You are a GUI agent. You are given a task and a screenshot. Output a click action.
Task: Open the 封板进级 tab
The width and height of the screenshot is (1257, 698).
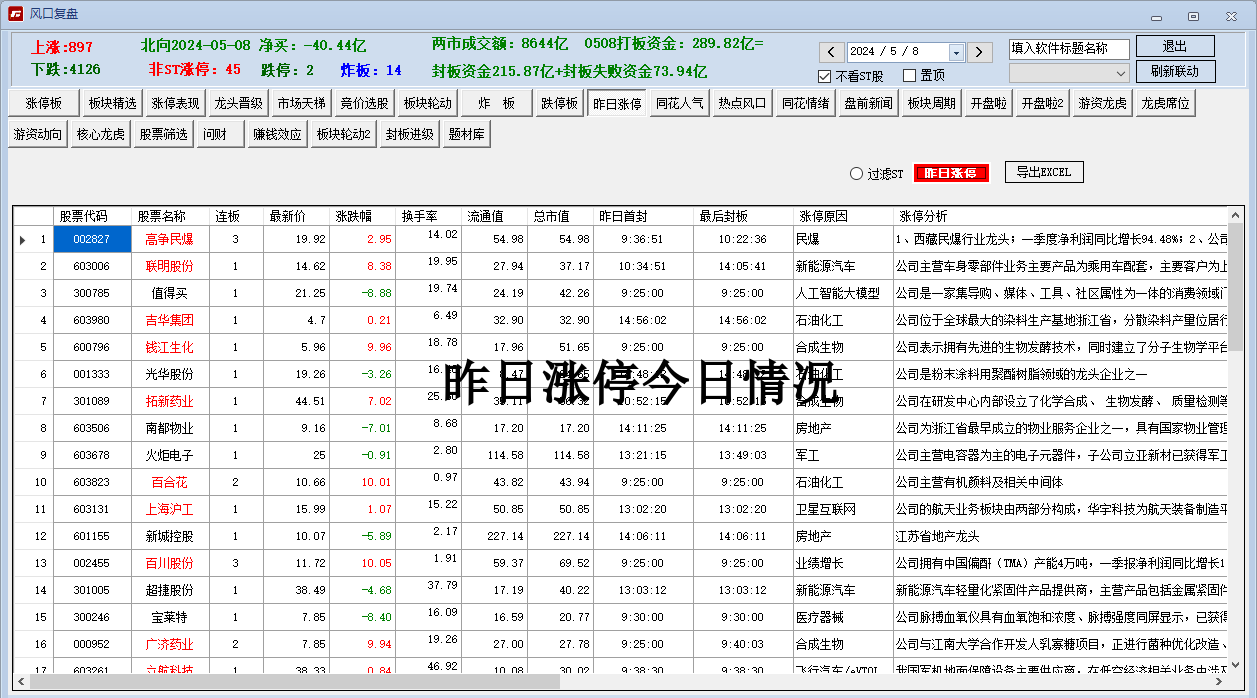[410, 134]
